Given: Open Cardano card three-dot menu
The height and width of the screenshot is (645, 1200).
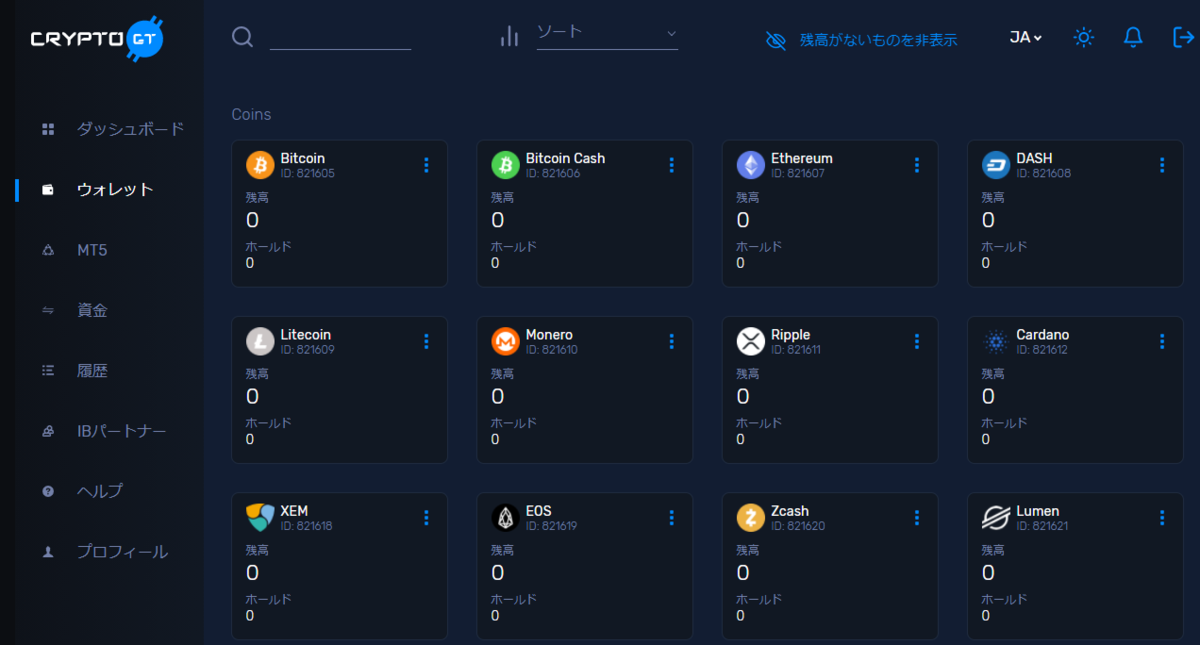Looking at the screenshot, I should [1162, 341].
